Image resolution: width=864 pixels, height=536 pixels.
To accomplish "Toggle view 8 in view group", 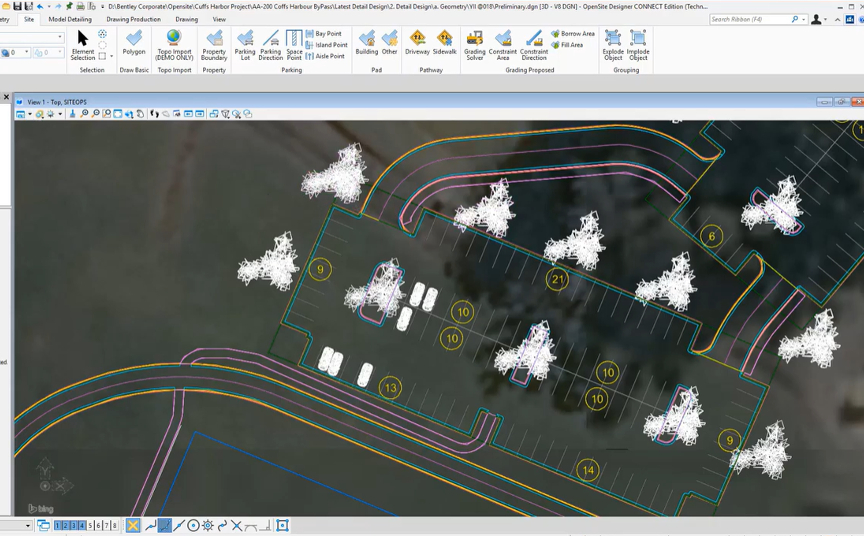I will (115, 526).
